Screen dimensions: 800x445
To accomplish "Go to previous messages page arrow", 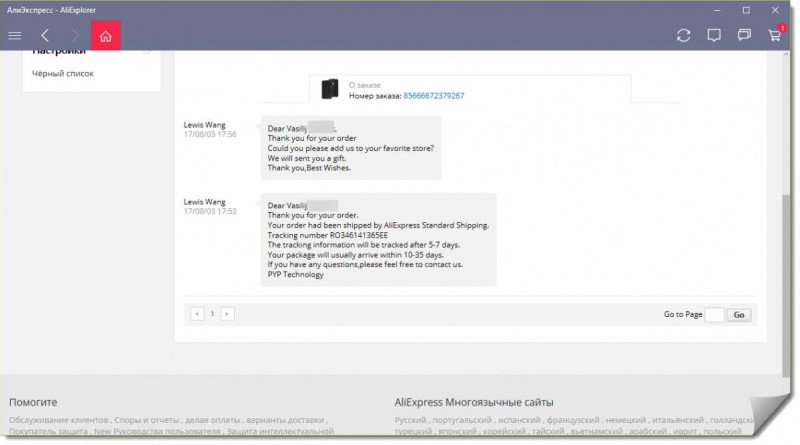I will tap(197, 314).
